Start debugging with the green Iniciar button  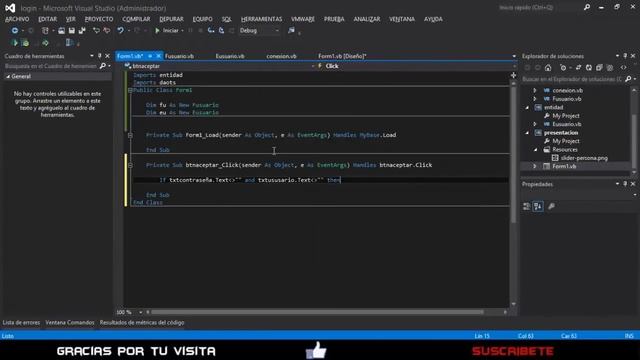click(167, 31)
